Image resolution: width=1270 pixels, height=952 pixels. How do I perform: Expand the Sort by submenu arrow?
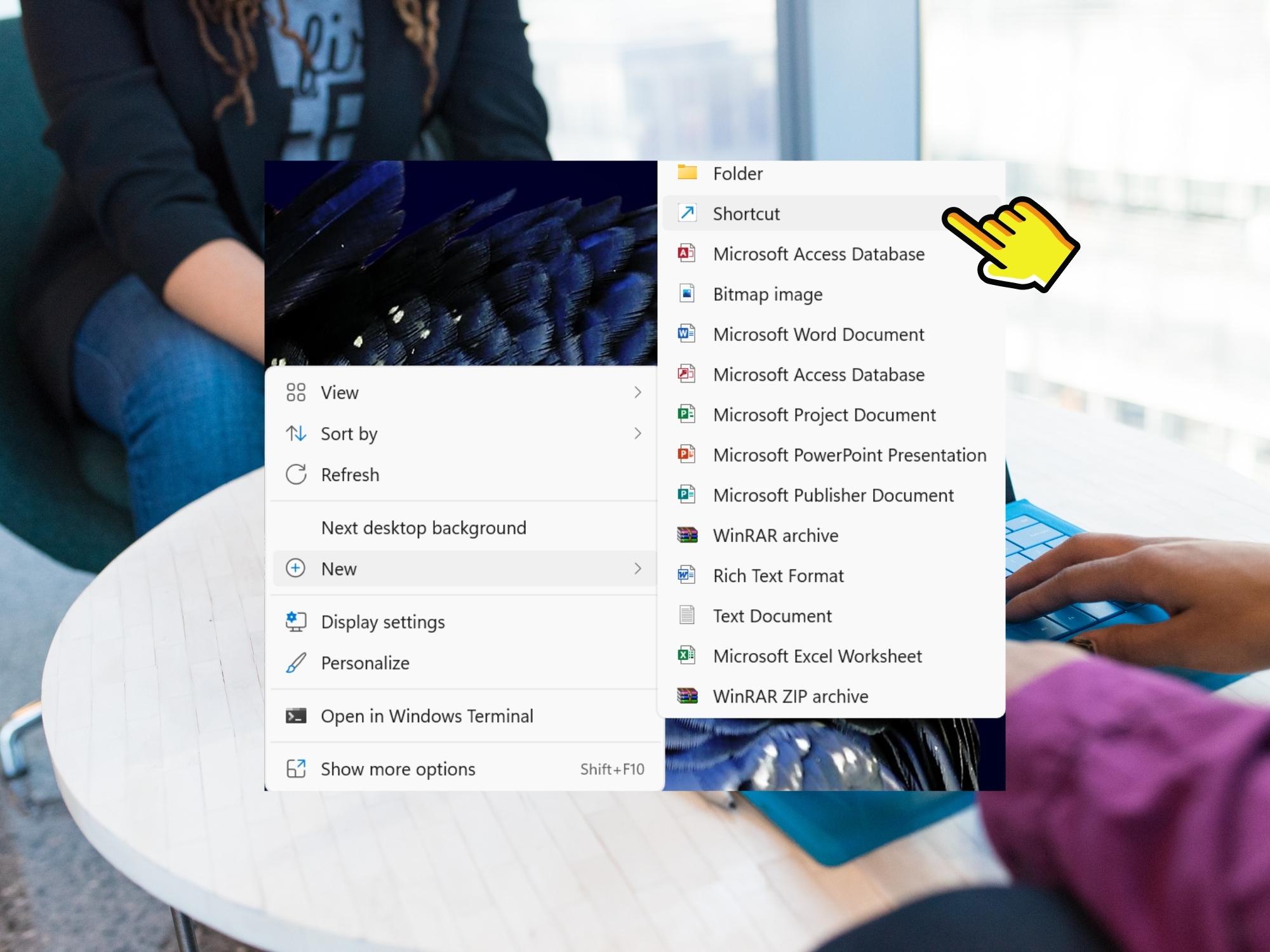click(x=638, y=433)
